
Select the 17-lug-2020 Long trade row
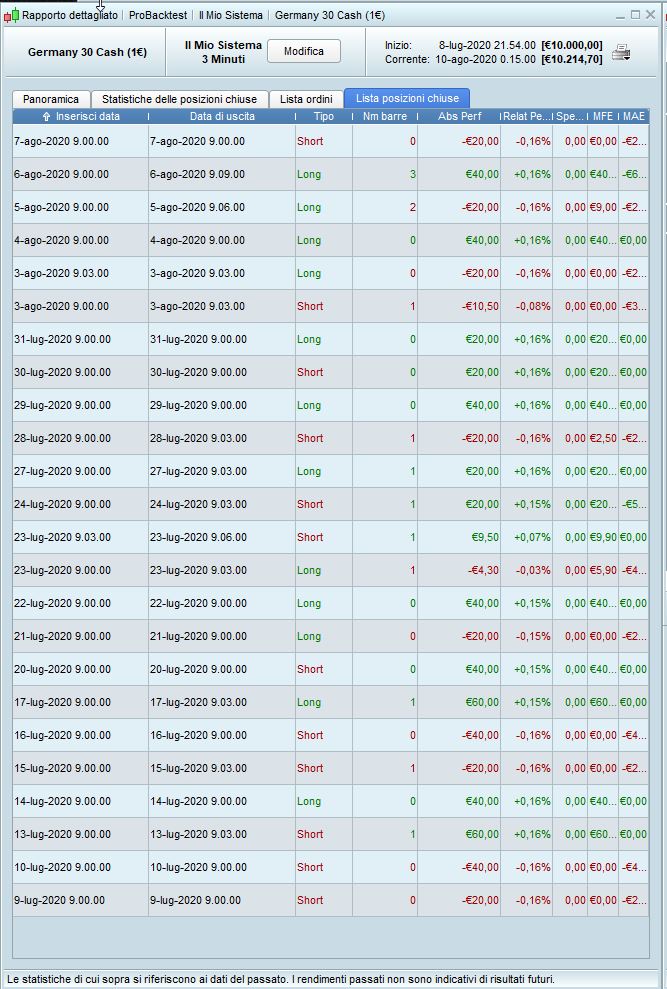pos(200,702)
